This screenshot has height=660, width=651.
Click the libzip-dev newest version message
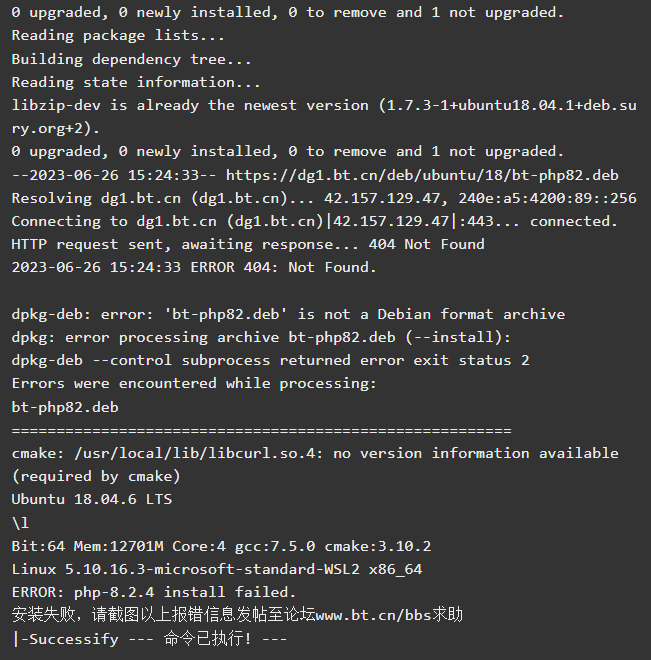click(324, 117)
